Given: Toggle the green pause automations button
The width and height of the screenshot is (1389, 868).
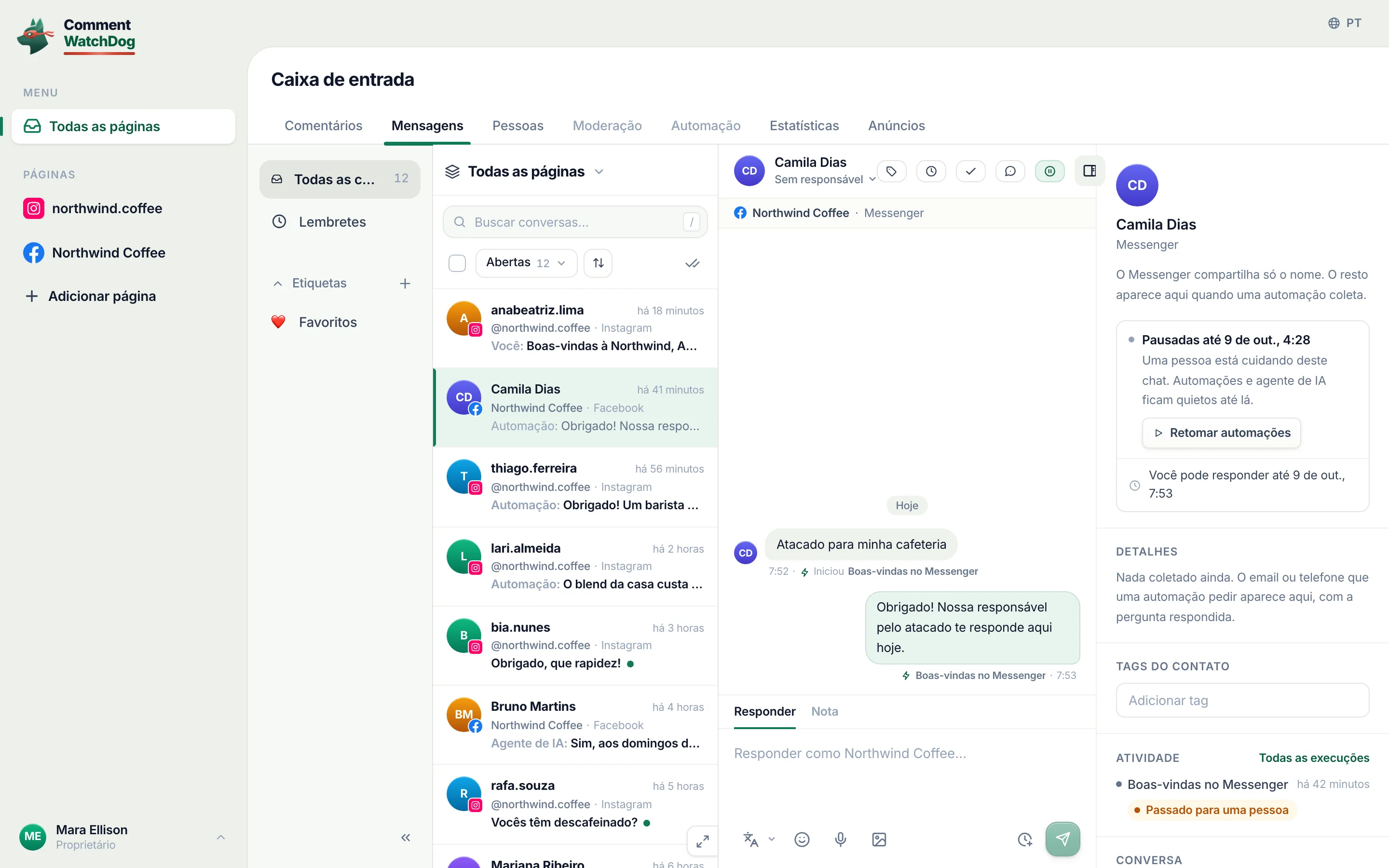Looking at the screenshot, I should pyautogui.click(x=1050, y=171).
